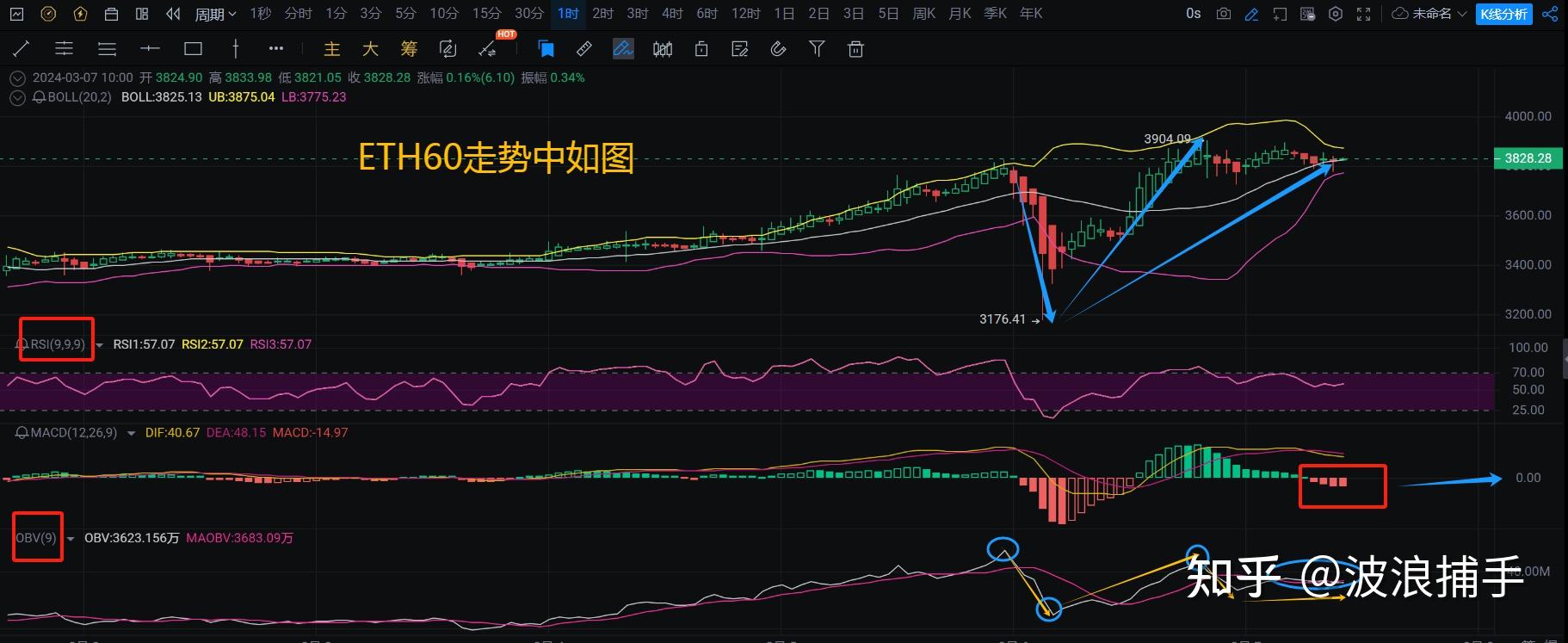Collapse the OHLC info row chevron

click(17, 77)
